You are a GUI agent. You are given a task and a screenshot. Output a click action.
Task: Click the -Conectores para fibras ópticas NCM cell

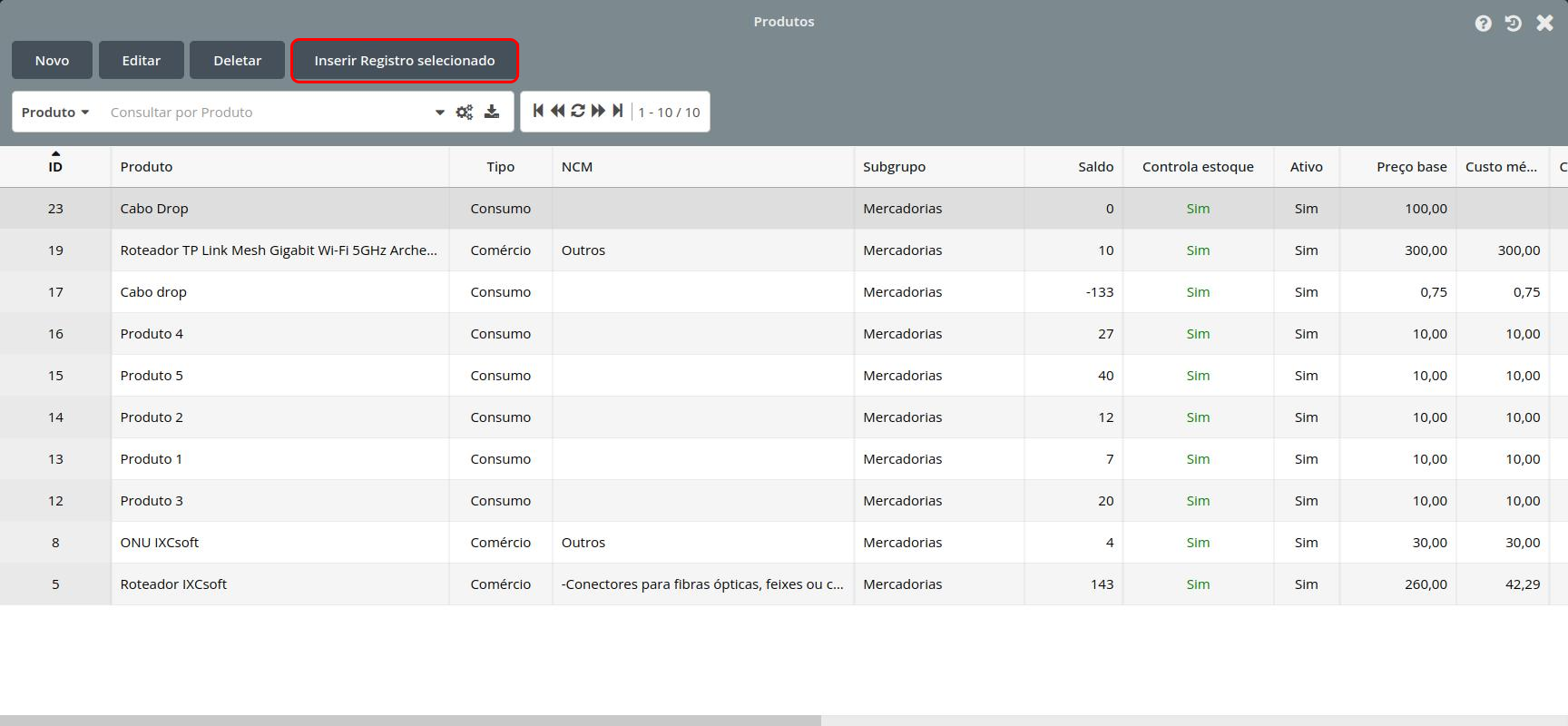click(702, 584)
